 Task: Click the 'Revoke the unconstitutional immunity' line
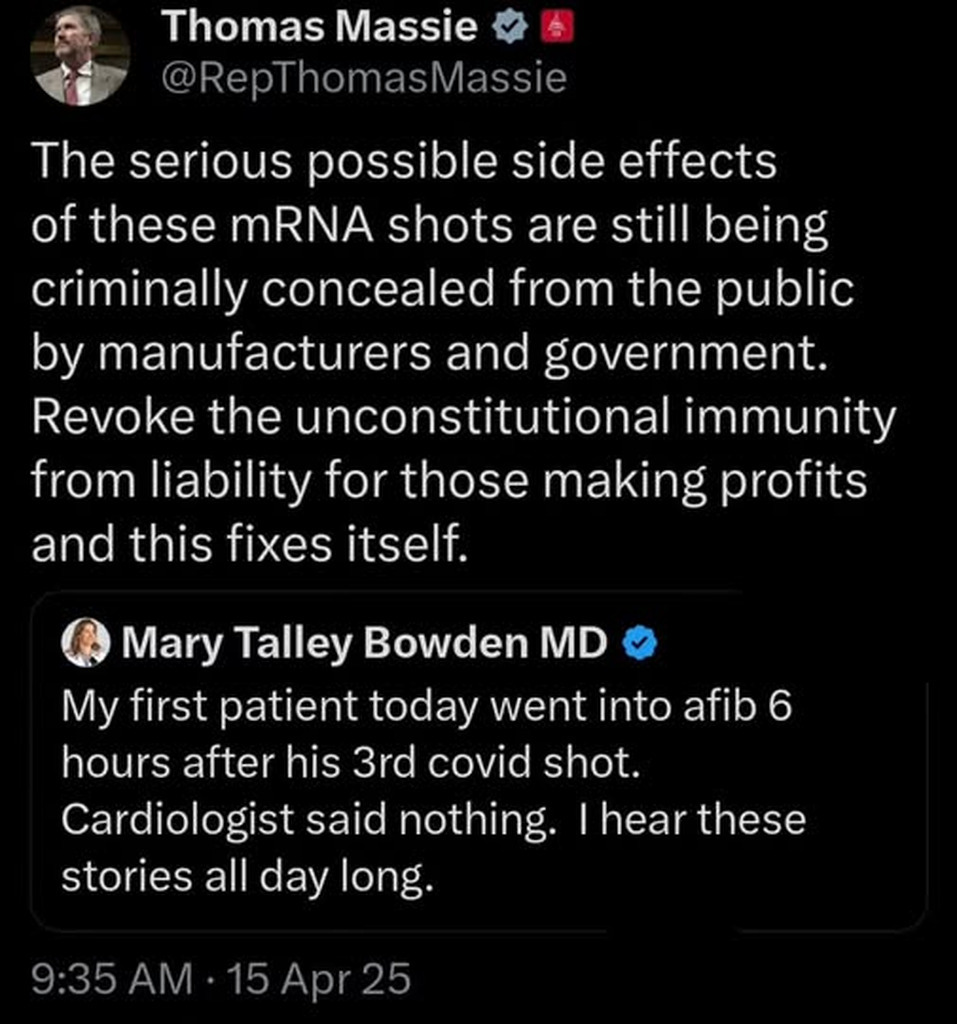(x=463, y=418)
